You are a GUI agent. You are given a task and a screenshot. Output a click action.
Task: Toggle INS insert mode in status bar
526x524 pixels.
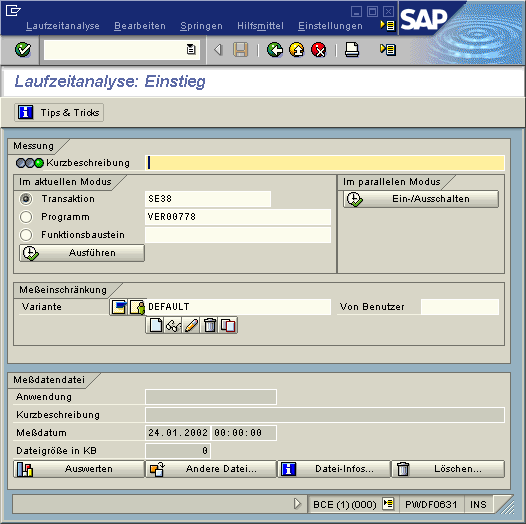(x=478, y=505)
